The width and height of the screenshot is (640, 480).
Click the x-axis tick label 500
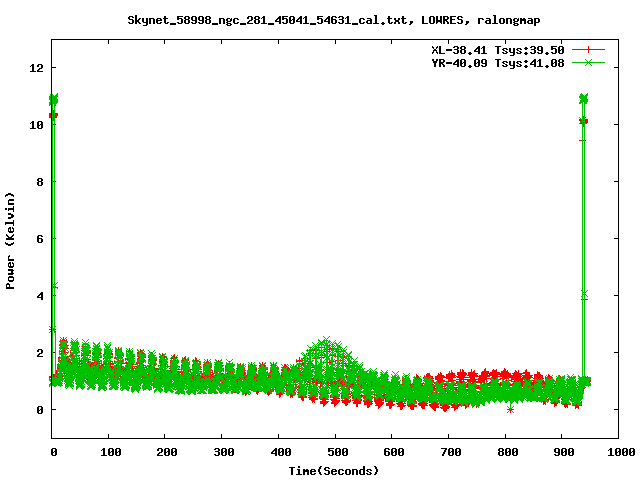coord(338,452)
